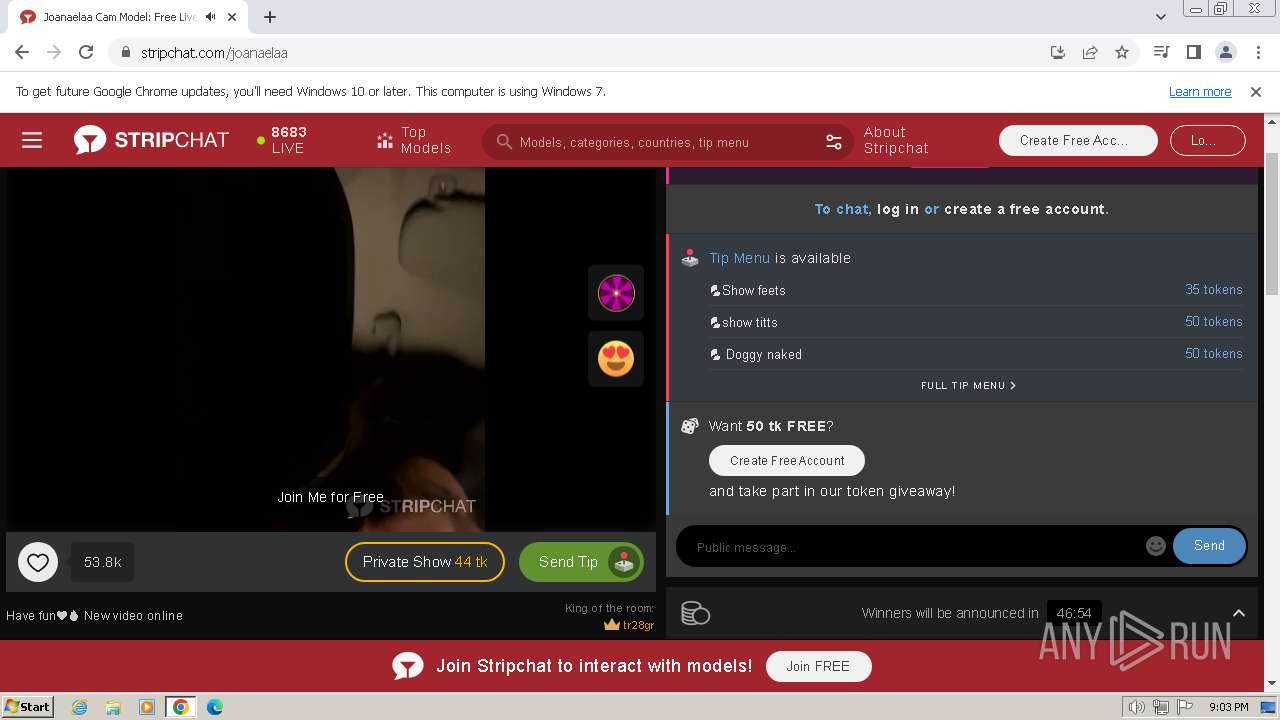Open the hamburger menu
The height and width of the screenshot is (720, 1280).
[x=32, y=140]
